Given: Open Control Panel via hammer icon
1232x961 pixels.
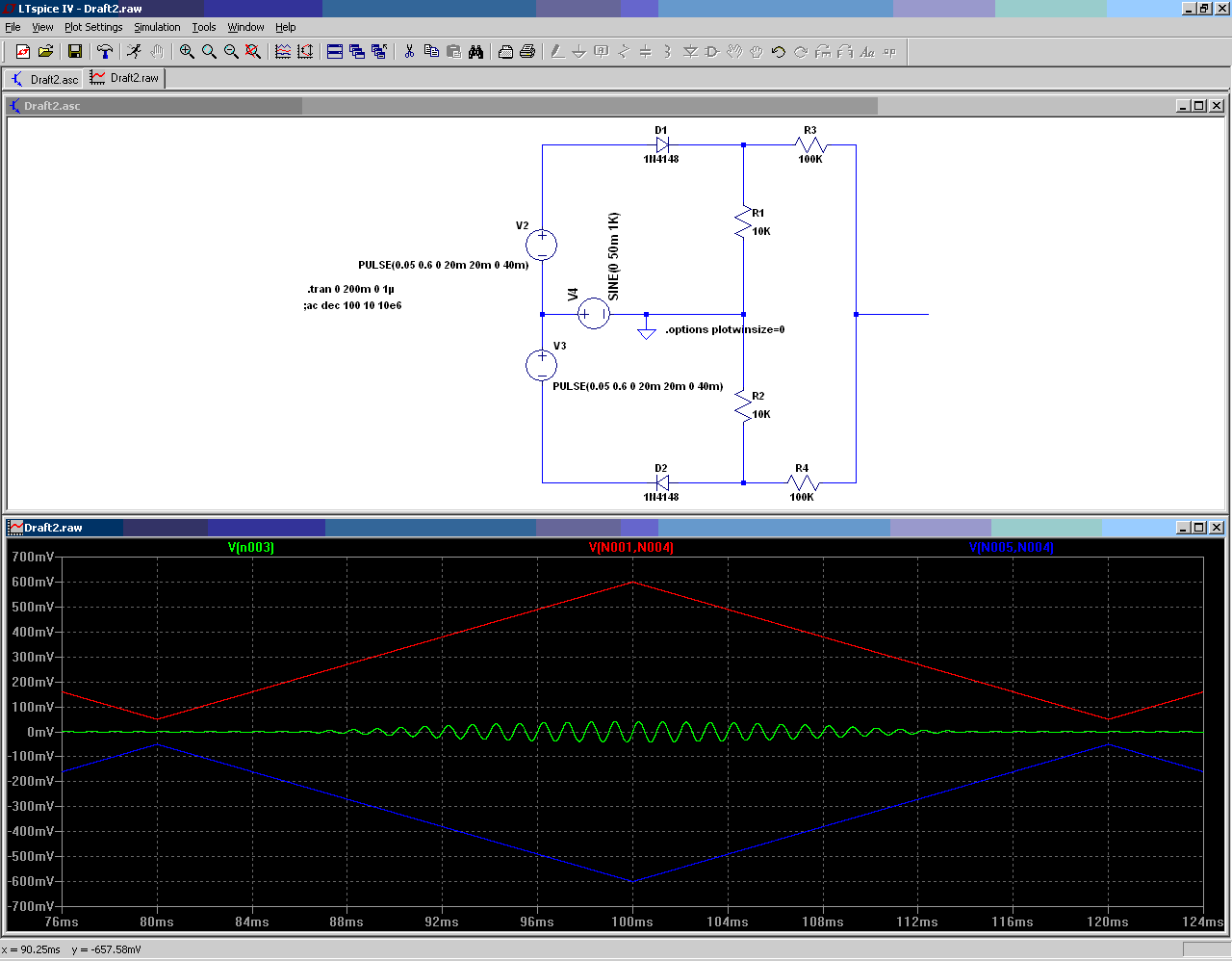Looking at the screenshot, I should 105,52.
